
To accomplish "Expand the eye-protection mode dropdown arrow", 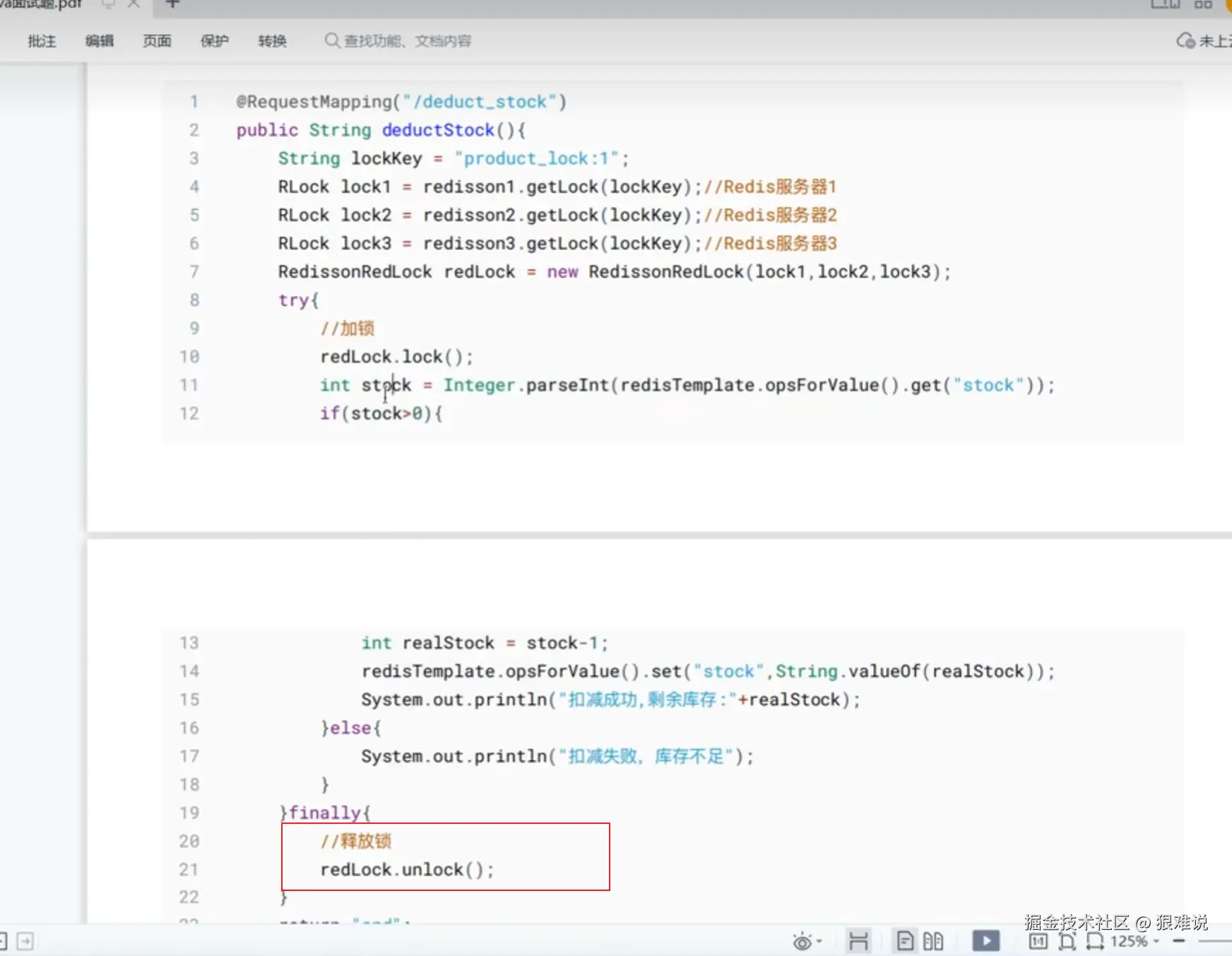I will coord(819,941).
